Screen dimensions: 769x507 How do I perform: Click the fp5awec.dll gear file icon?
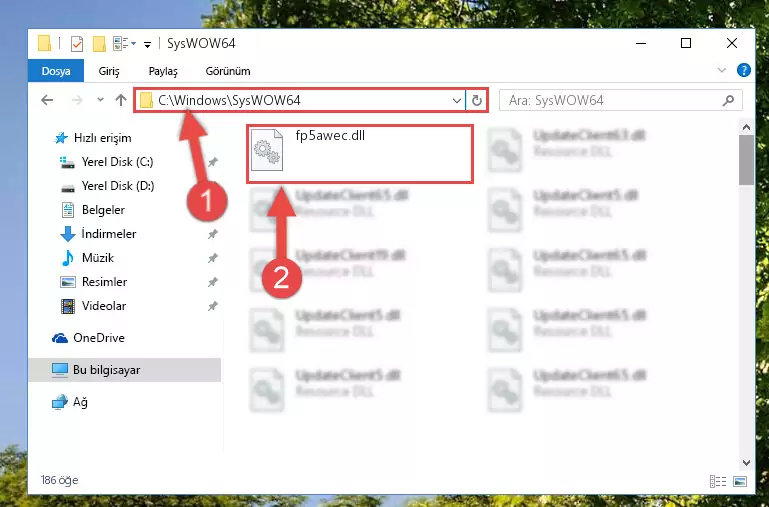(267, 150)
